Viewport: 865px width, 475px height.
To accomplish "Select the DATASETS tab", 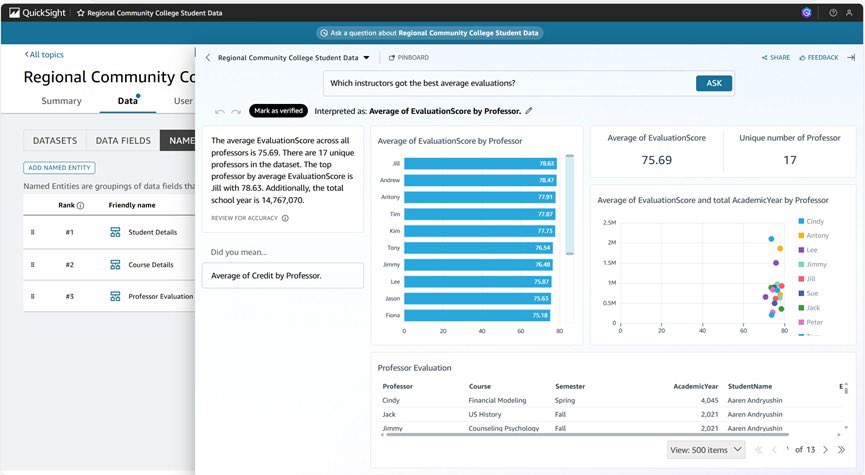I will coord(55,141).
